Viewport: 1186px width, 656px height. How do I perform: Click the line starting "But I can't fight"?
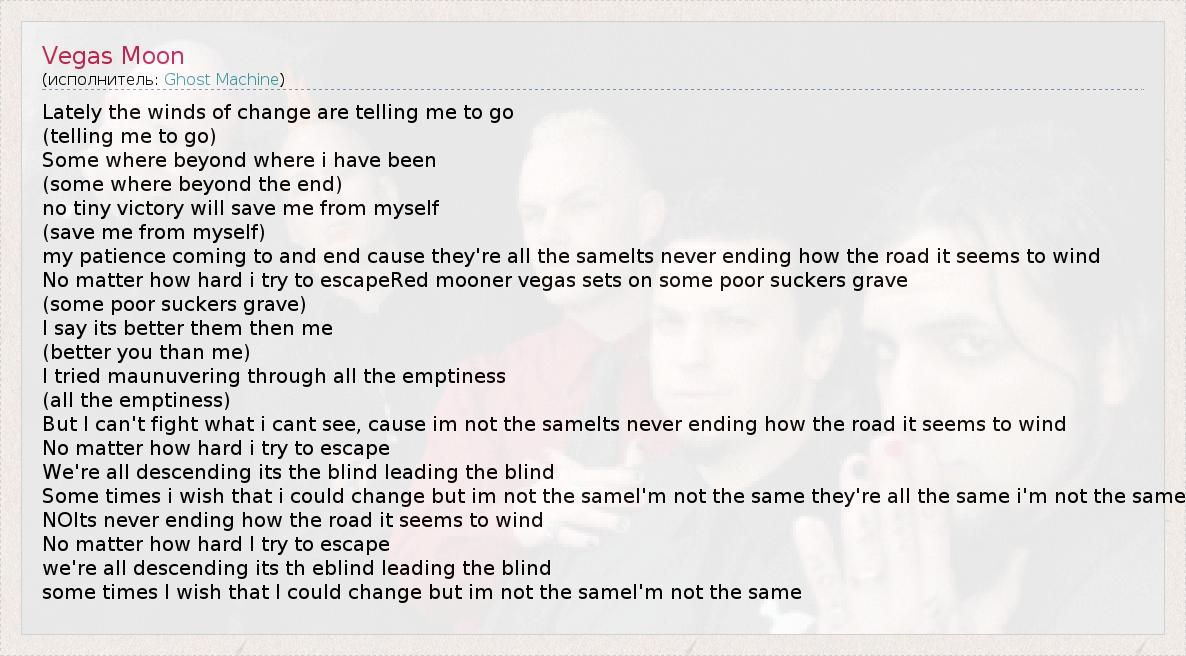tap(553, 424)
